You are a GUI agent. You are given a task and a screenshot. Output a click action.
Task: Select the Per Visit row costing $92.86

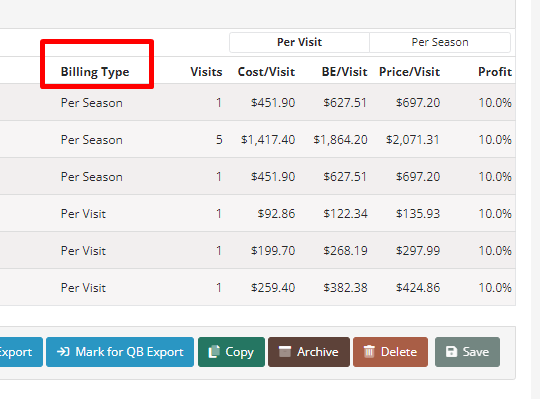click(258, 213)
